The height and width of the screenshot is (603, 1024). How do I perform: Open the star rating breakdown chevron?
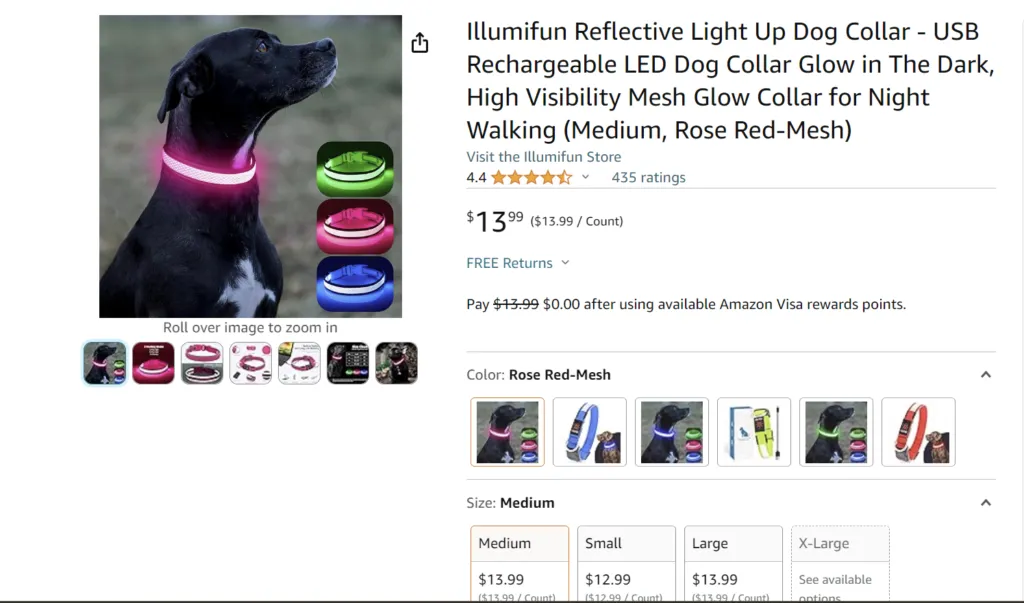point(586,177)
